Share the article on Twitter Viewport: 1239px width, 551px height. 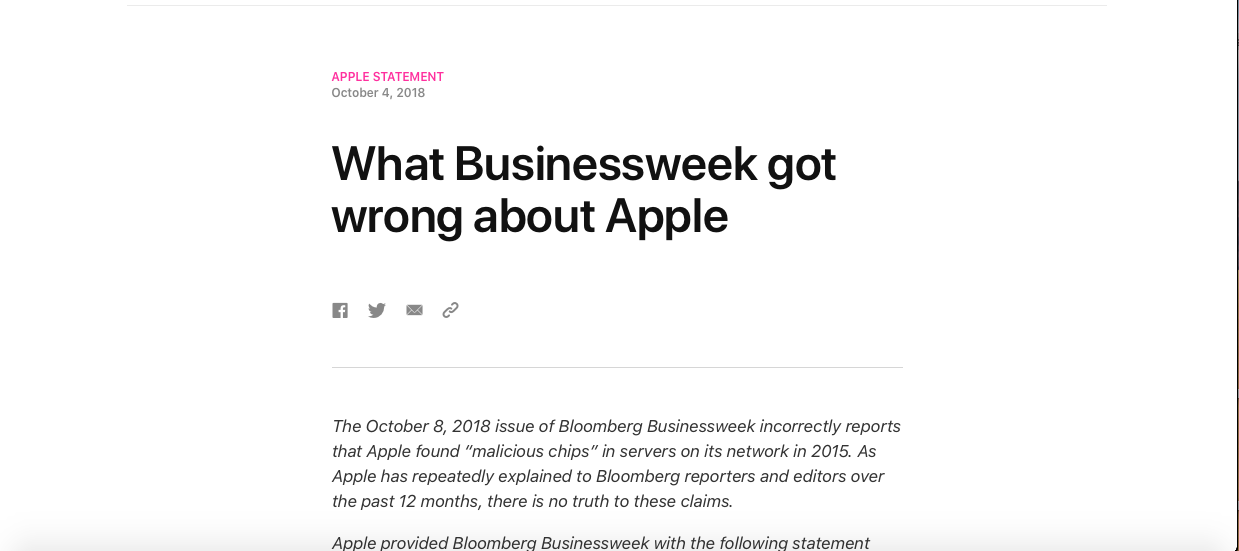(x=377, y=310)
